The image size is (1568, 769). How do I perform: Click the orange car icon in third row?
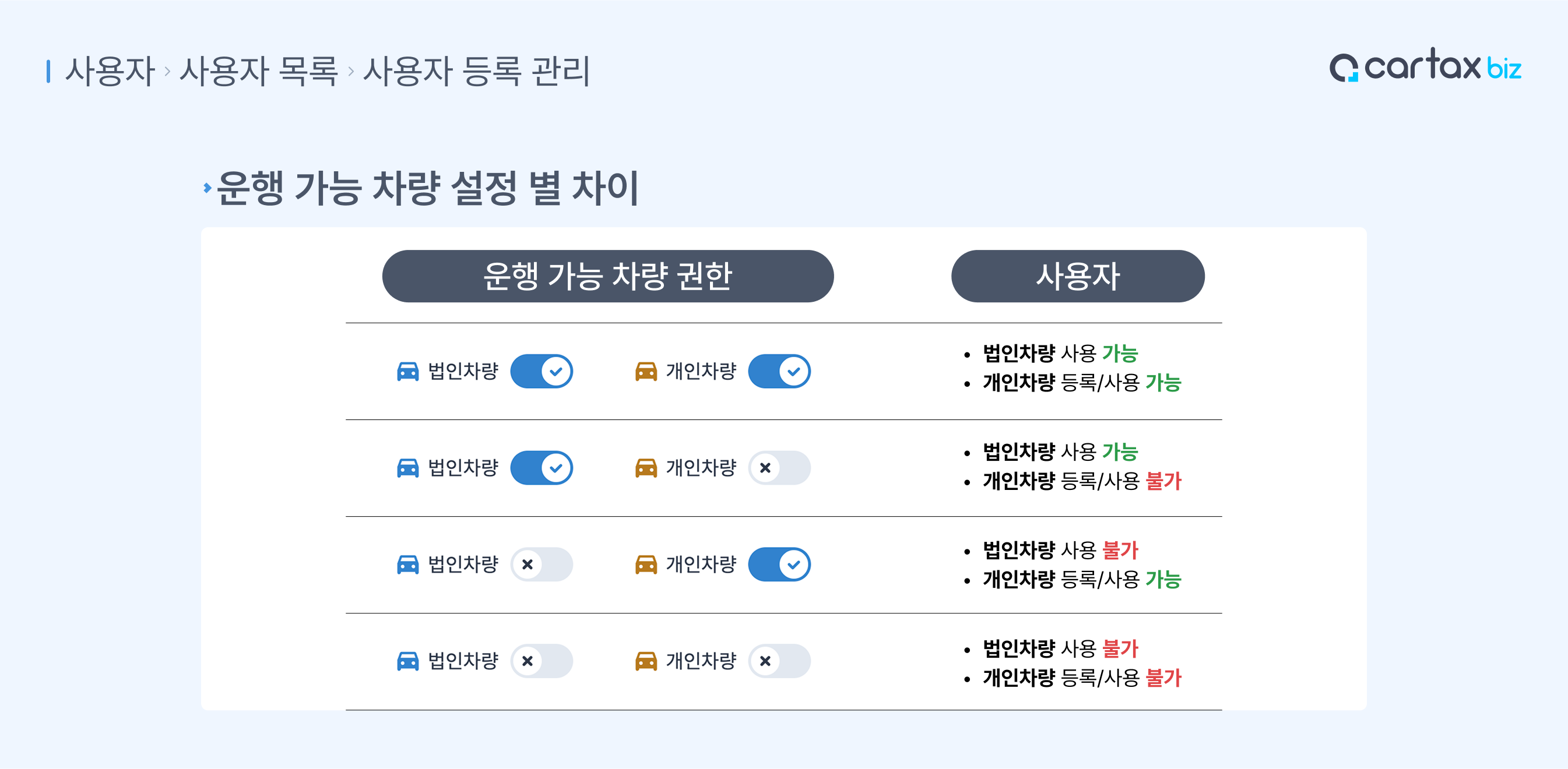pyautogui.click(x=646, y=565)
